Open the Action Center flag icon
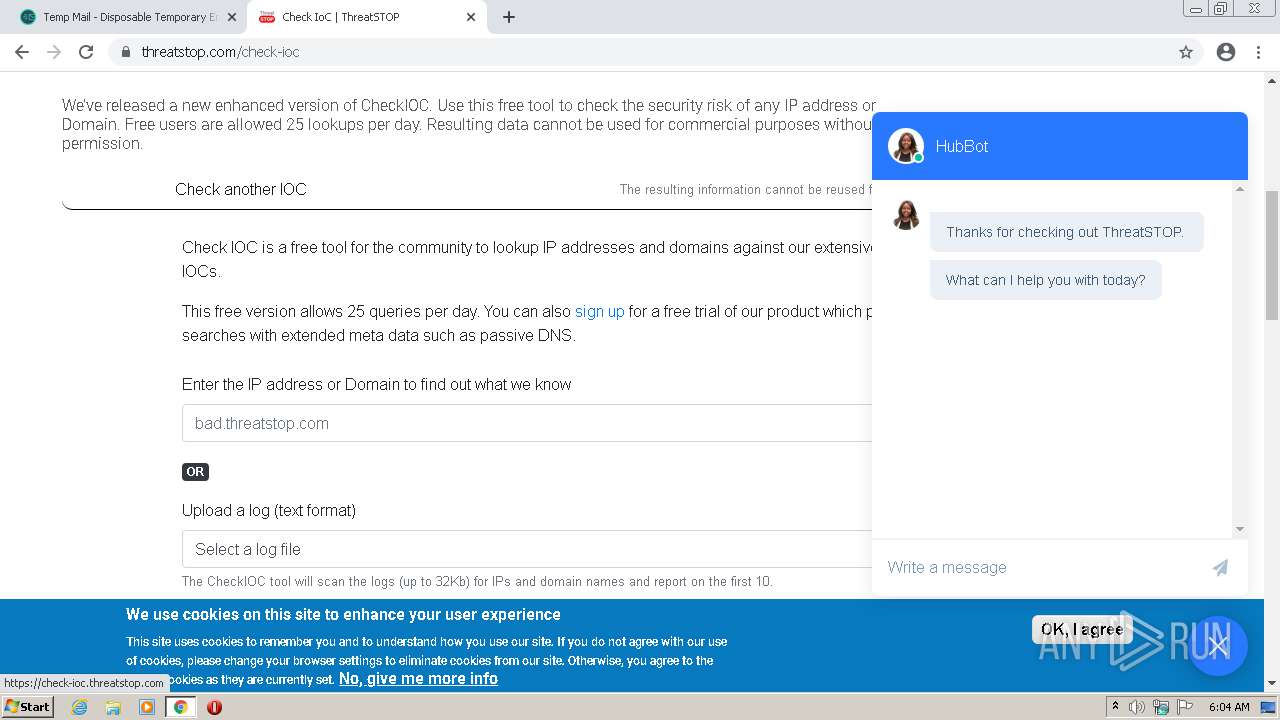 [x=1184, y=707]
